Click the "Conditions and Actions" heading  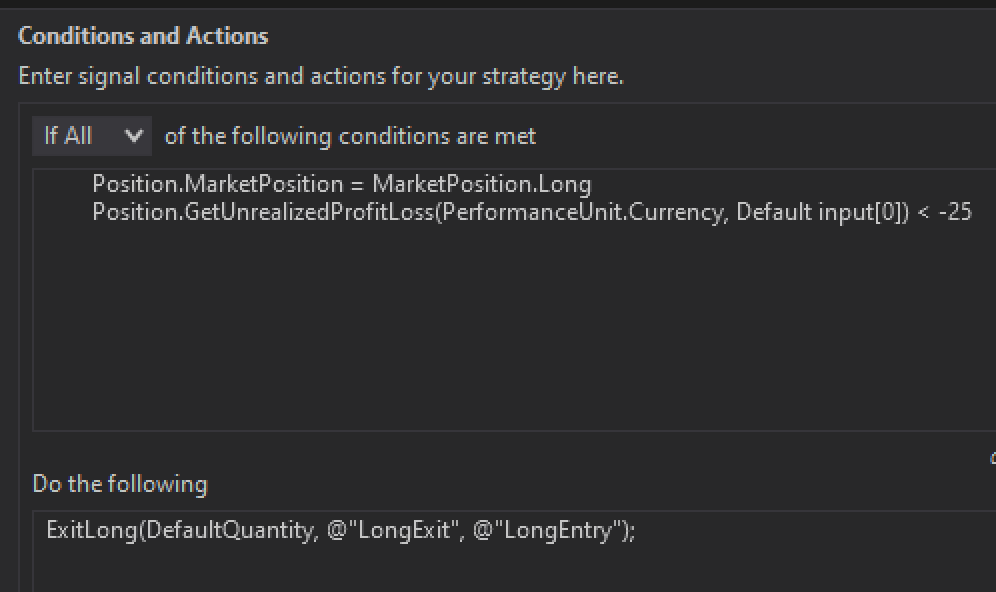(x=143, y=36)
